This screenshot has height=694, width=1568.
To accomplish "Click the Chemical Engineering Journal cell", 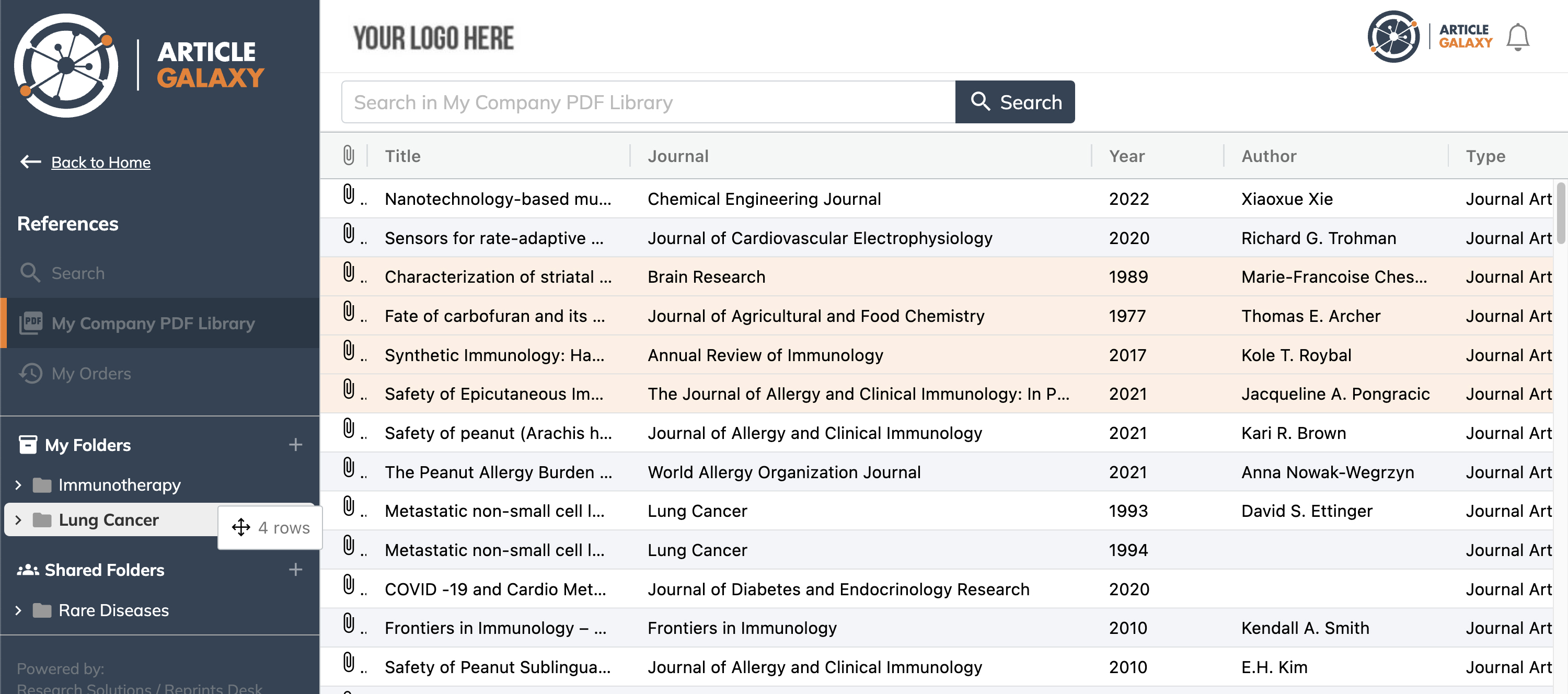I will tap(764, 199).
